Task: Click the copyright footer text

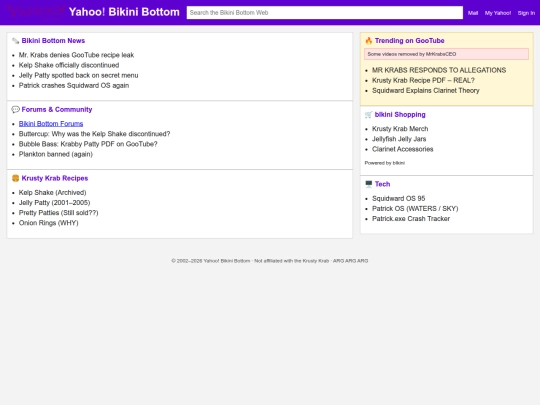Action: point(270,261)
